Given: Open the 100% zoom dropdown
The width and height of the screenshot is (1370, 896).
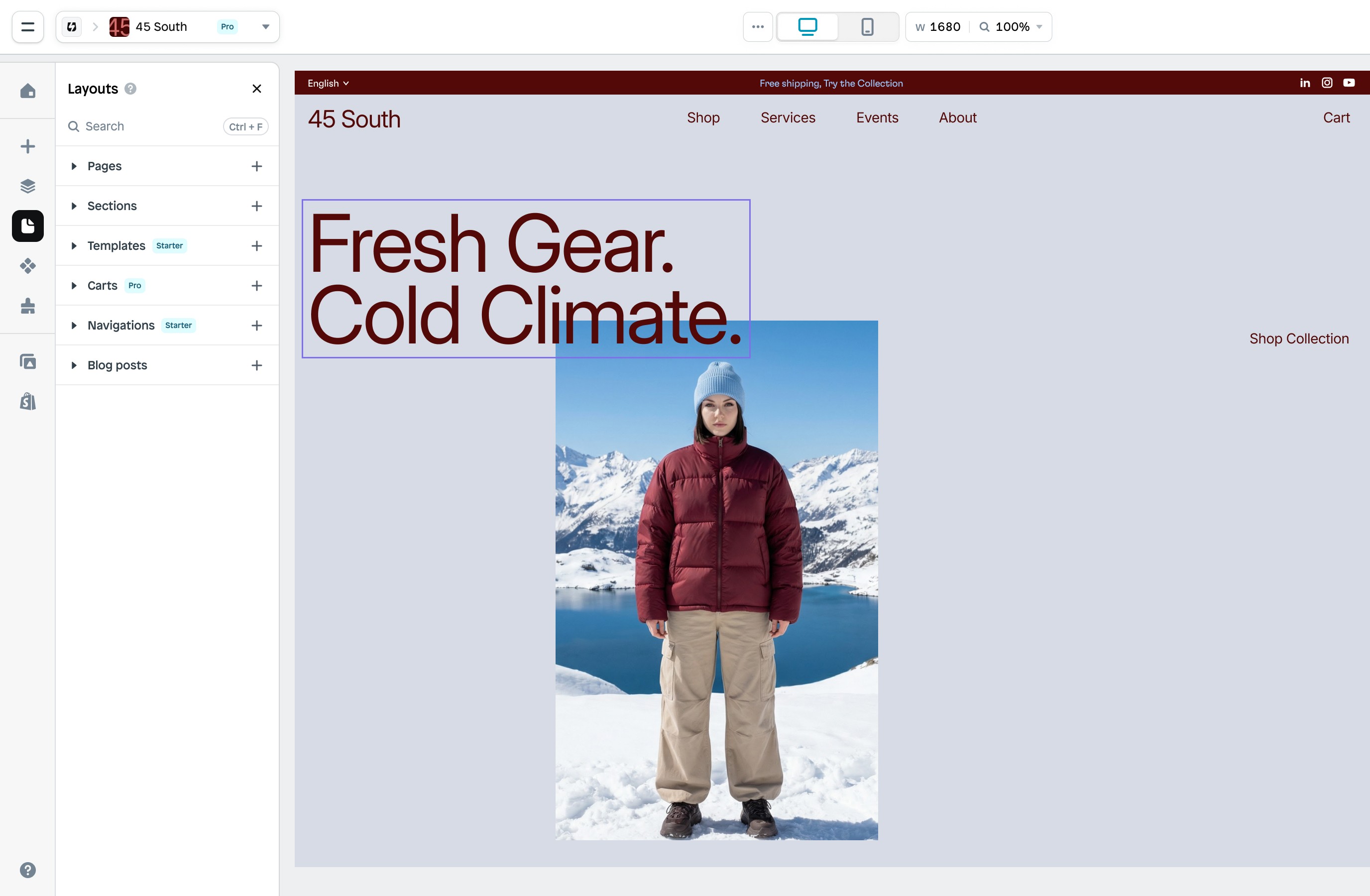Looking at the screenshot, I should [x=1012, y=26].
